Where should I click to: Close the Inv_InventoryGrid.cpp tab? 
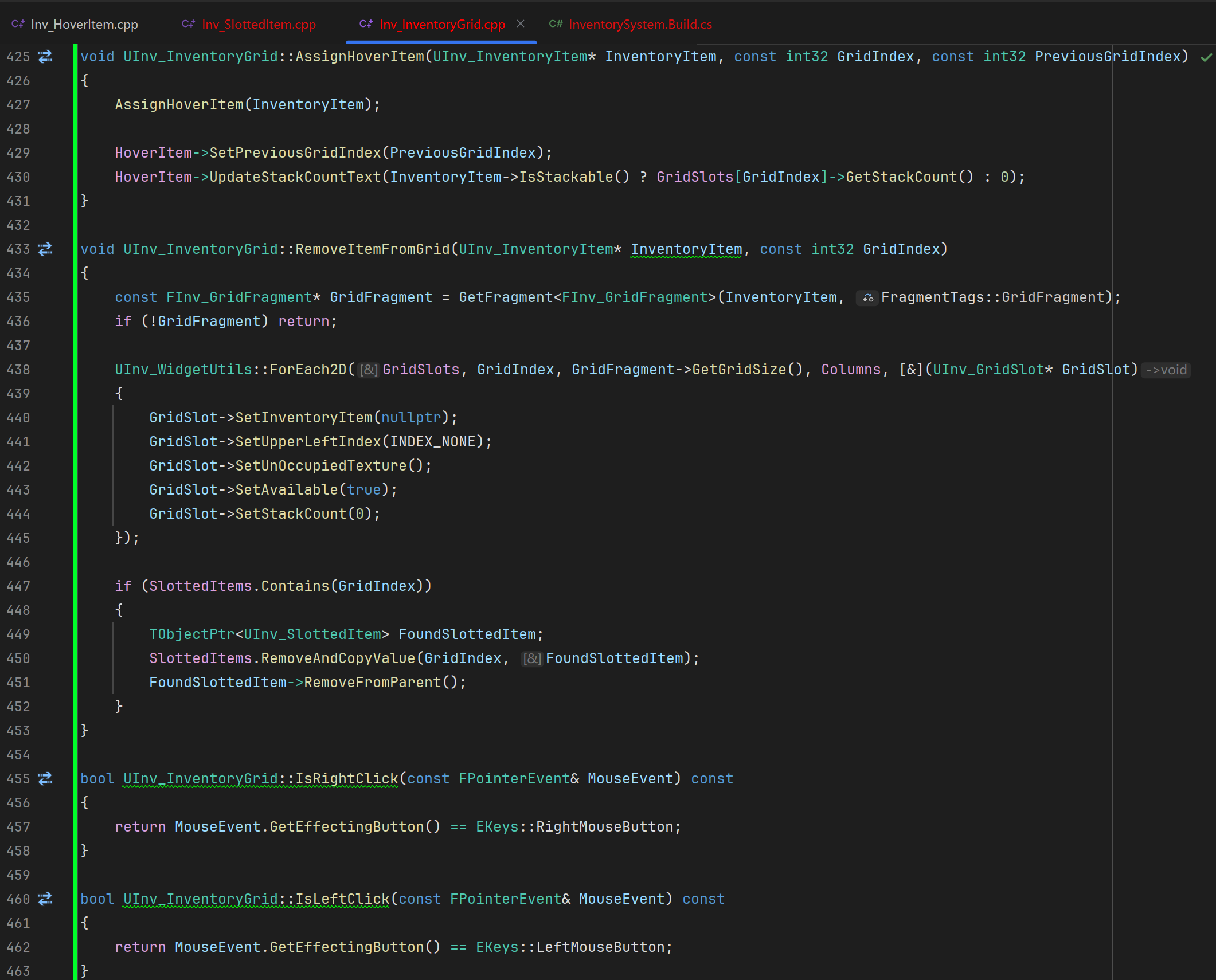tap(521, 23)
